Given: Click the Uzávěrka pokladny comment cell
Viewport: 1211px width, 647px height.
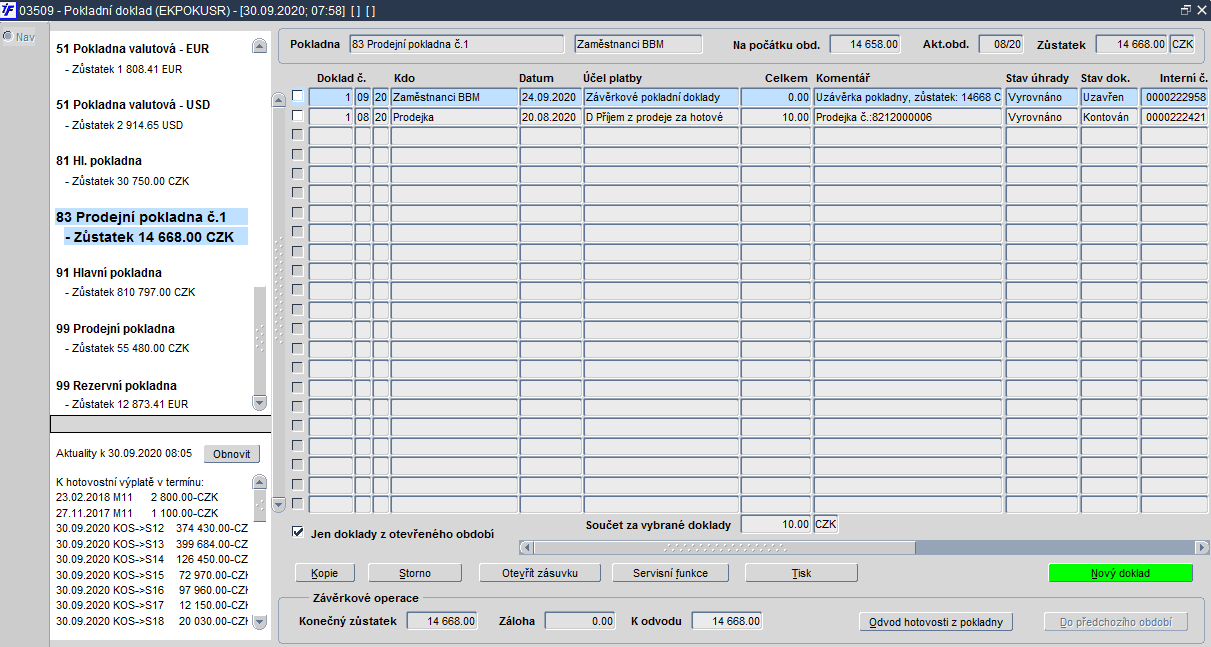Looking at the screenshot, I should (x=908, y=97).
